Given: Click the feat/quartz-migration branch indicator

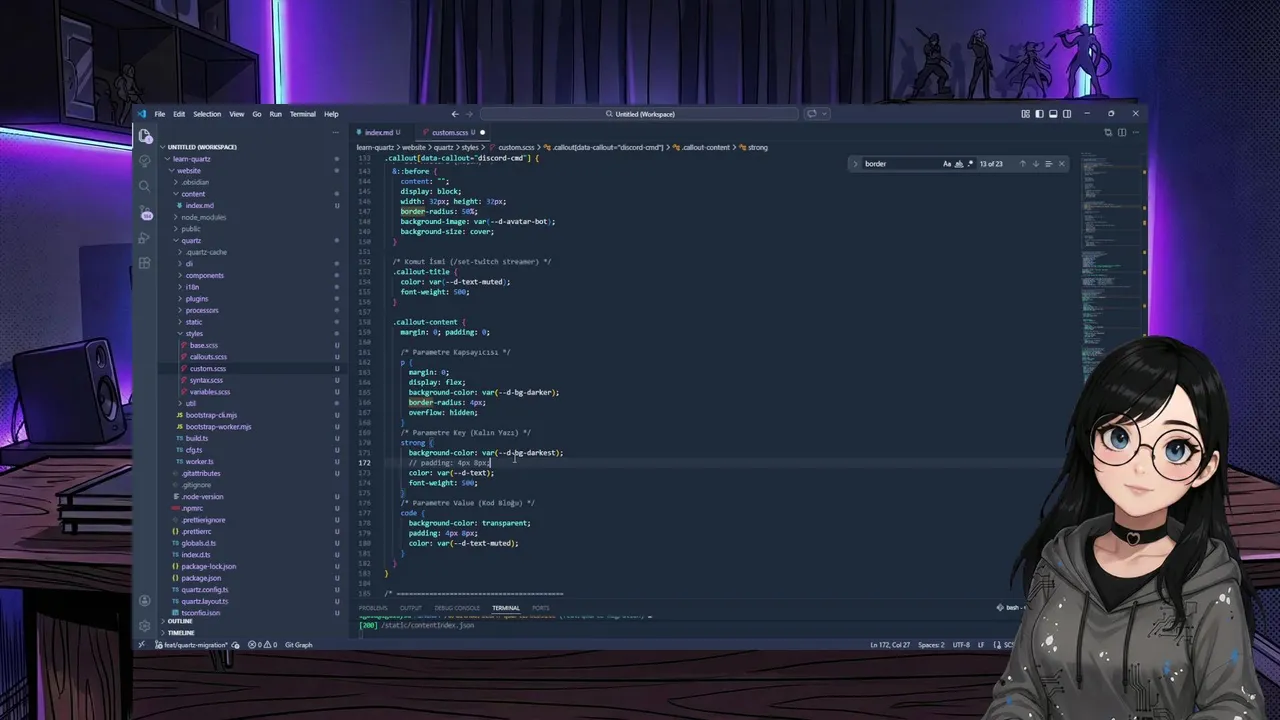Looking at the screenshot, I should tap(191, 645).
